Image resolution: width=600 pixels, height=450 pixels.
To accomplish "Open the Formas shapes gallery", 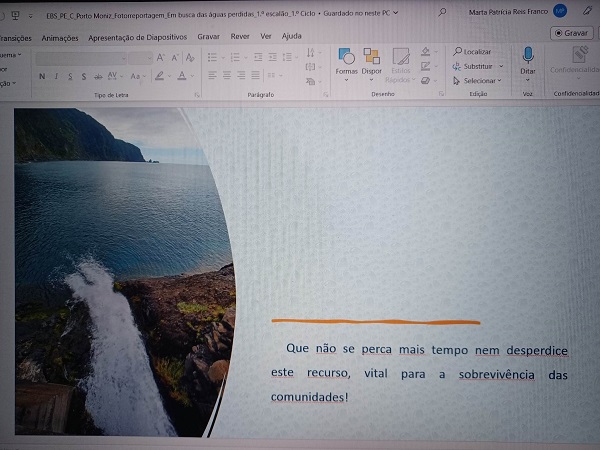I will tap(347, 65).
